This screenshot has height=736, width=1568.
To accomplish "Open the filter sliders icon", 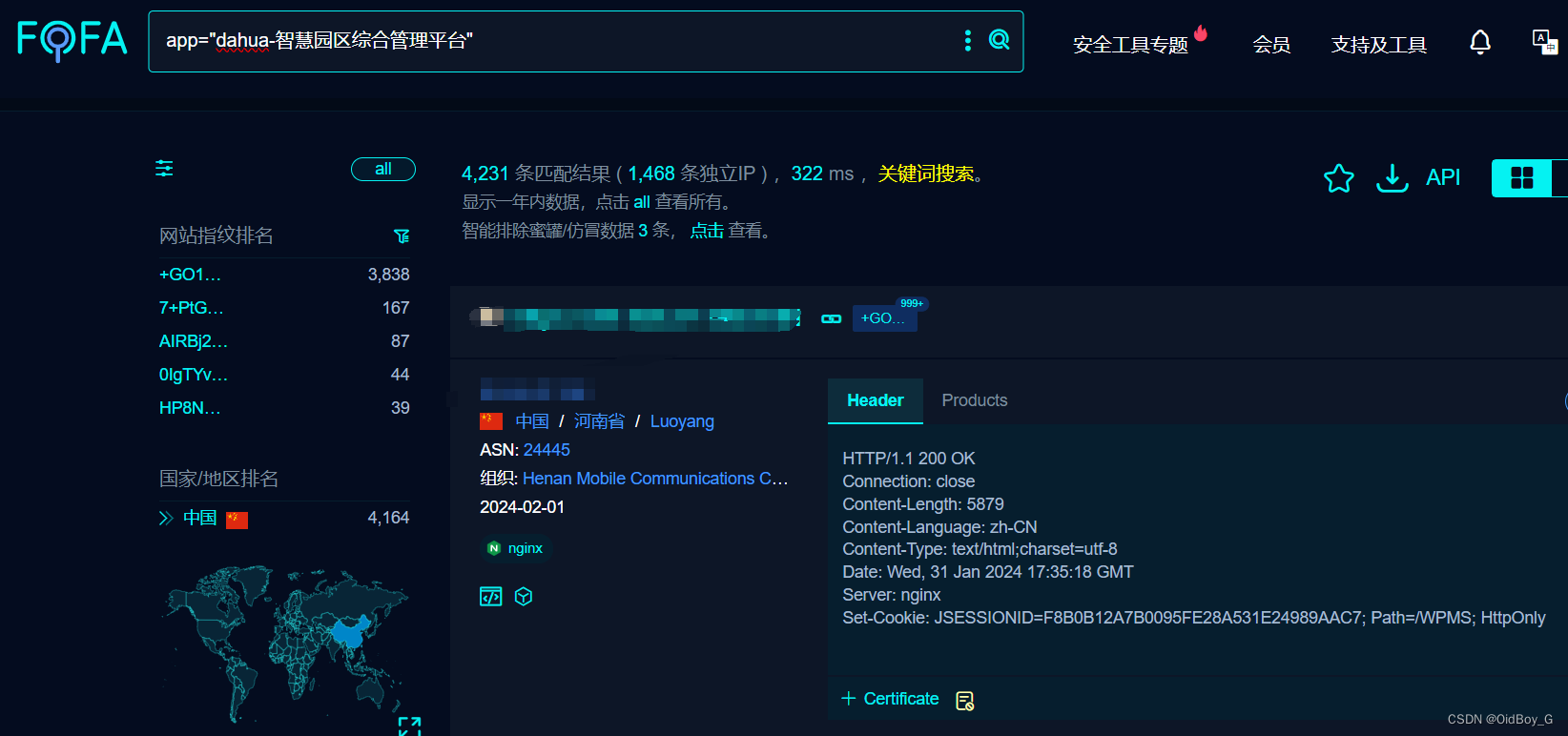I will click(x=164, y=169).
